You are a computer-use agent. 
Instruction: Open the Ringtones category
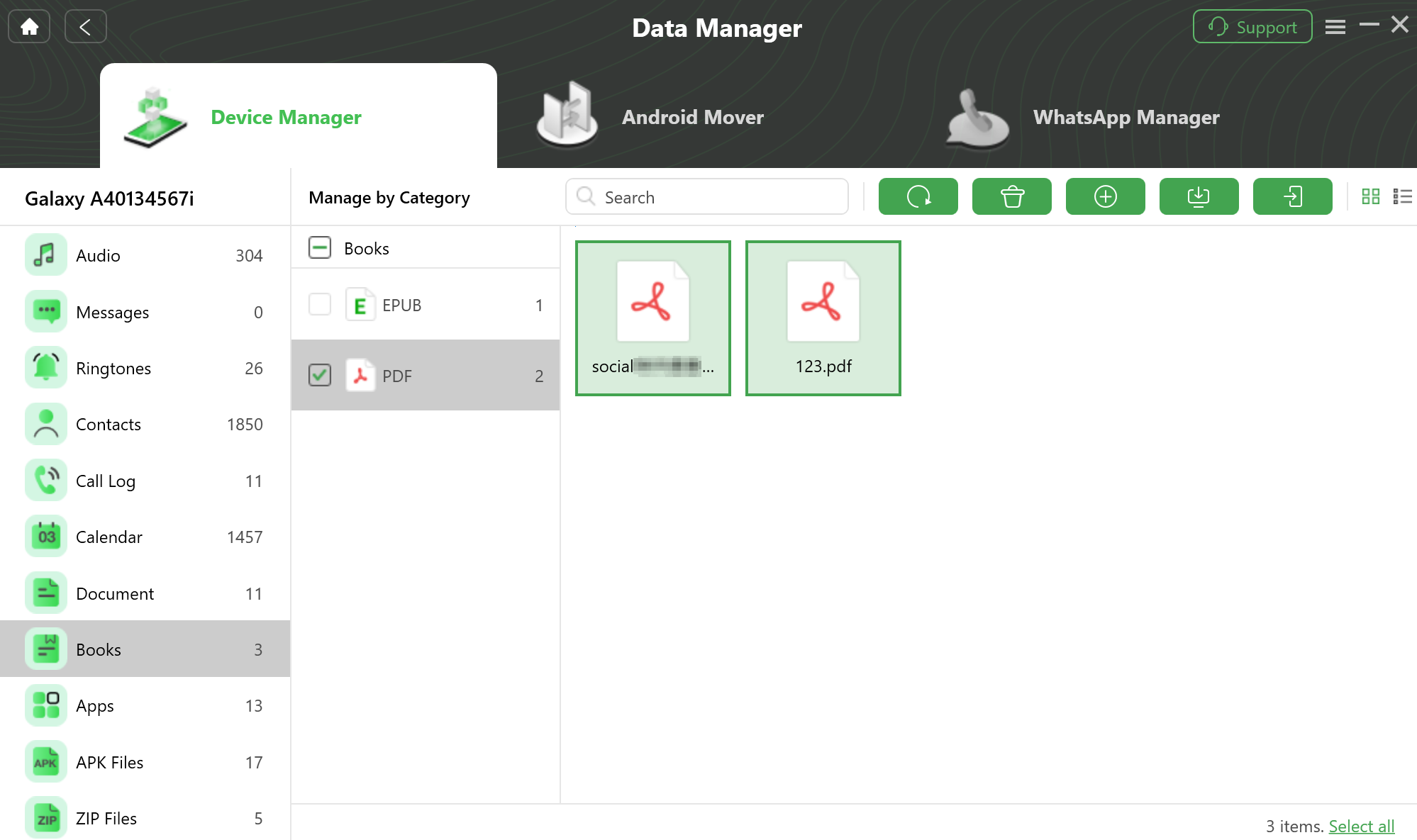point(145,368)
